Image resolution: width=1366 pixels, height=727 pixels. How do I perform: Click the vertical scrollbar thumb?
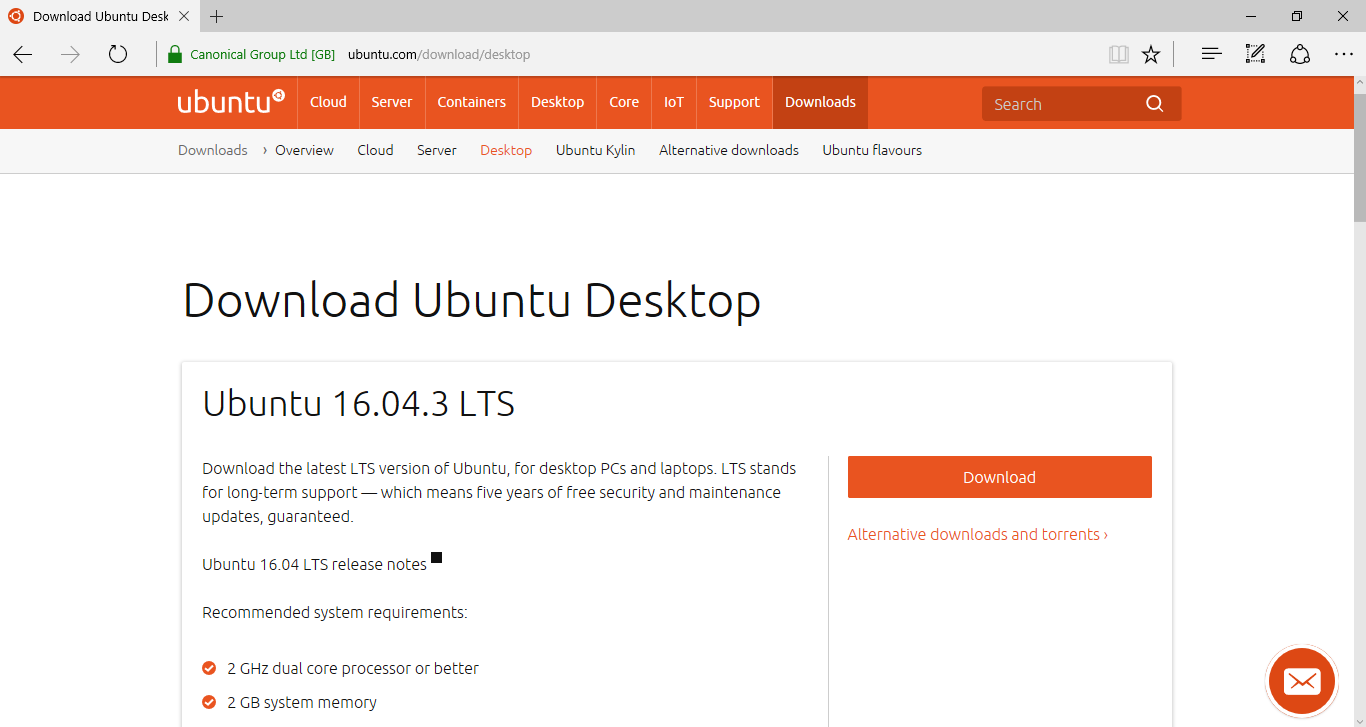coord(1359,157)
